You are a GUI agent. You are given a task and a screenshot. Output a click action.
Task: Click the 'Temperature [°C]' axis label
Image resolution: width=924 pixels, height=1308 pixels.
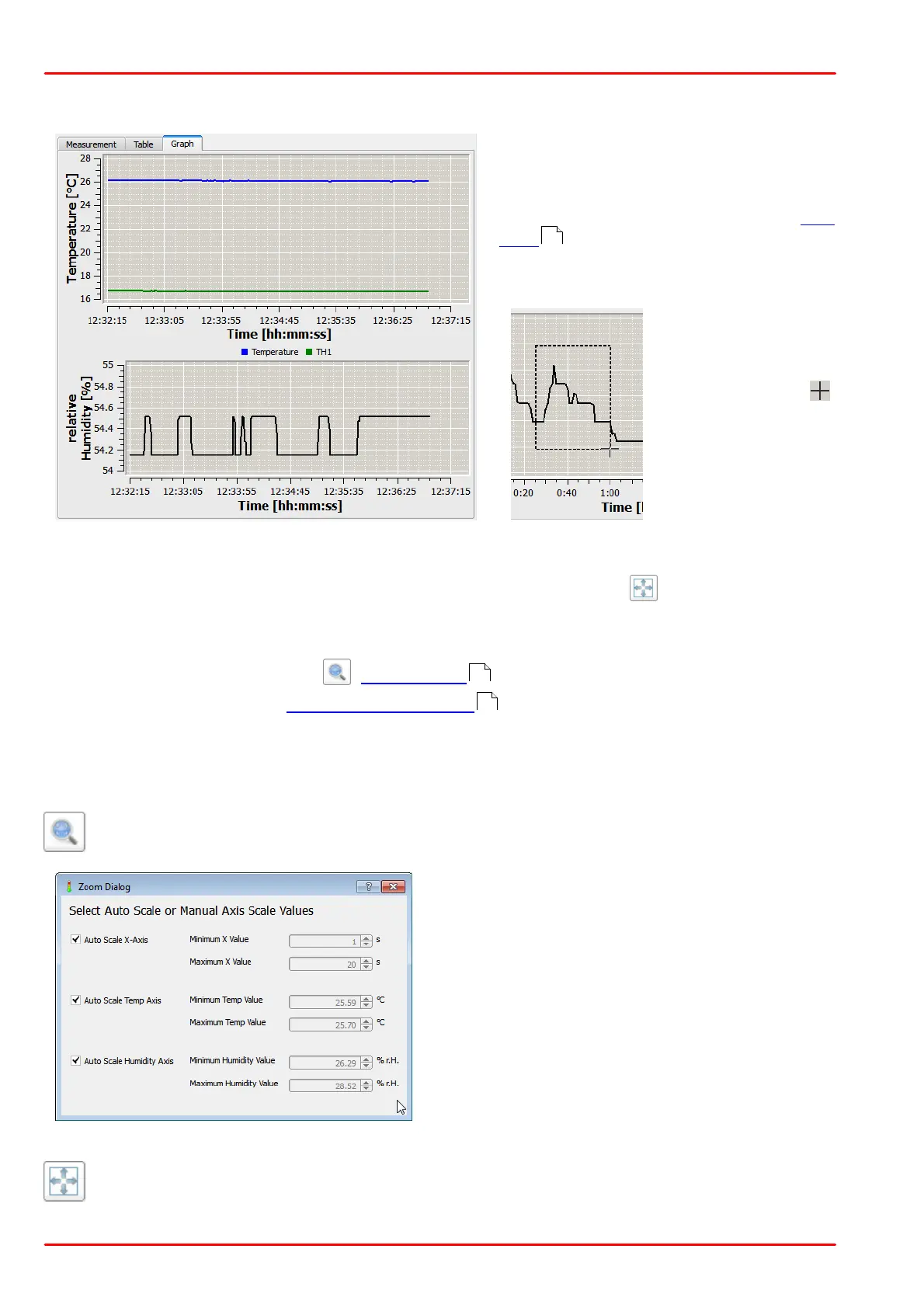(71, 228)
